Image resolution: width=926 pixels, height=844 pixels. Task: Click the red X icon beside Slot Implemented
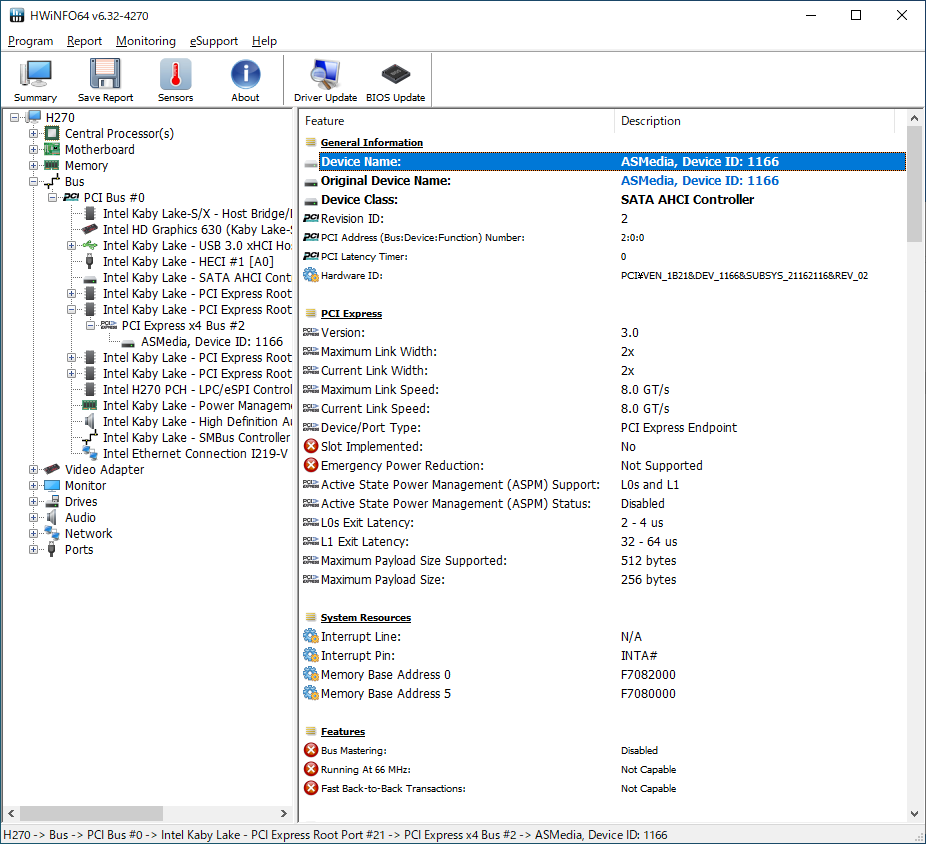click(x=311, y=447)
